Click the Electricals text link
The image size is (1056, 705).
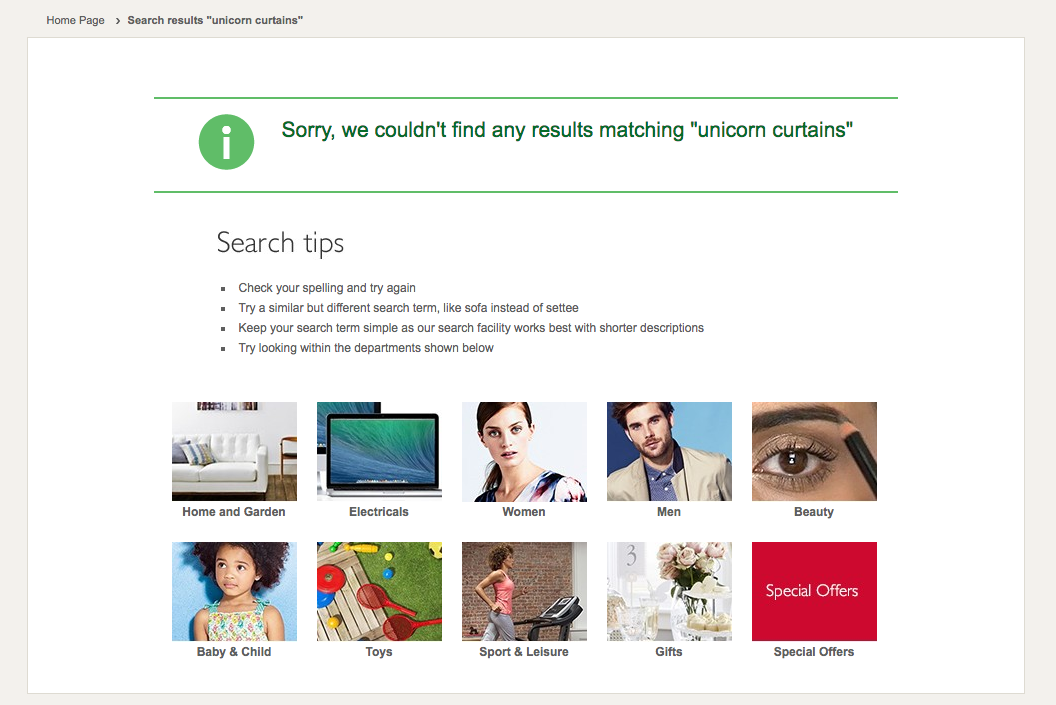pos(379,512)
